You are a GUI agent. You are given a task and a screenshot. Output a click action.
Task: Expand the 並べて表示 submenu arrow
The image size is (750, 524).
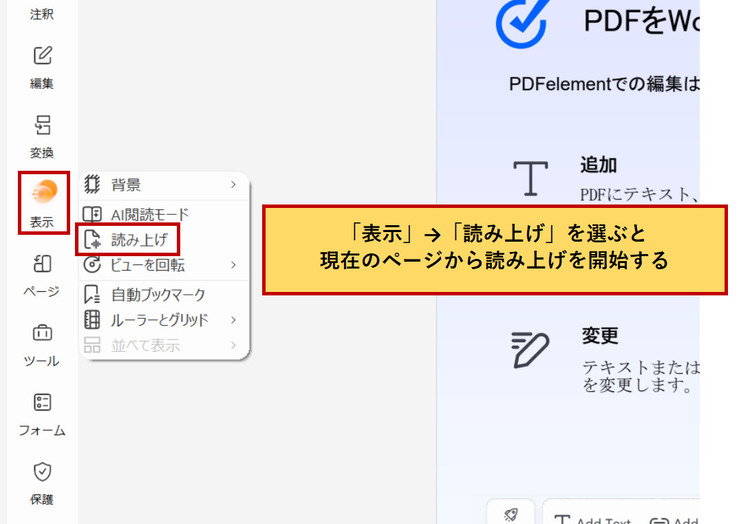coord(233,345)
